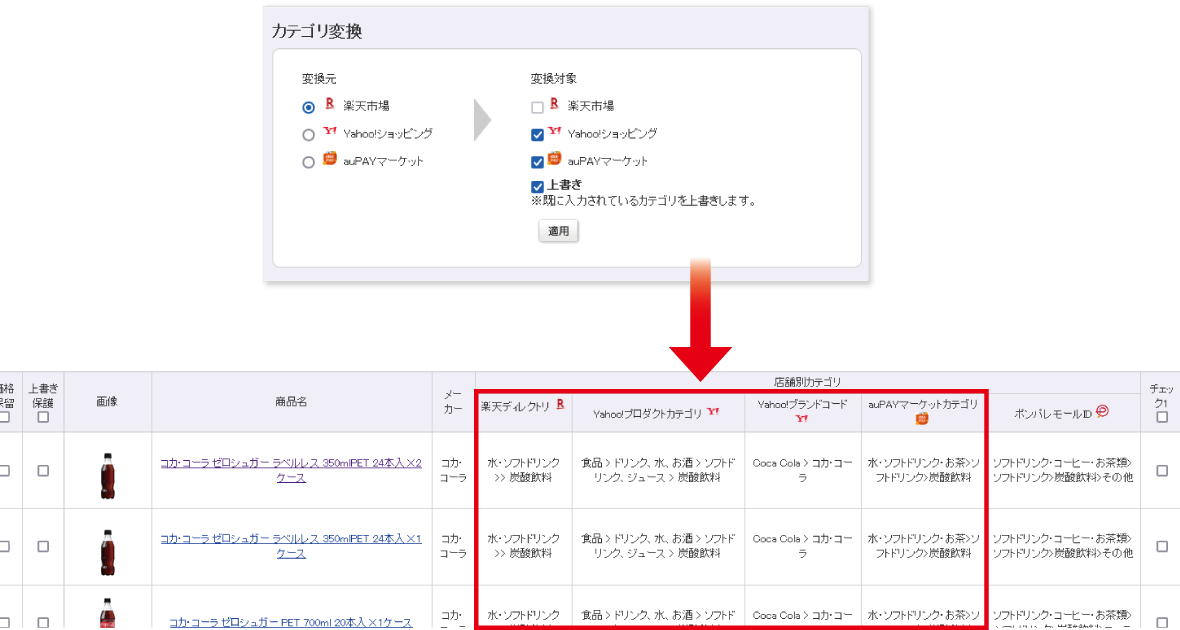The width and height of the screenshot is (1180, 630).
Task: Click the Y! icon in Yahoo!プロダクトカテゴリ header
Action: tap(713, 411)
